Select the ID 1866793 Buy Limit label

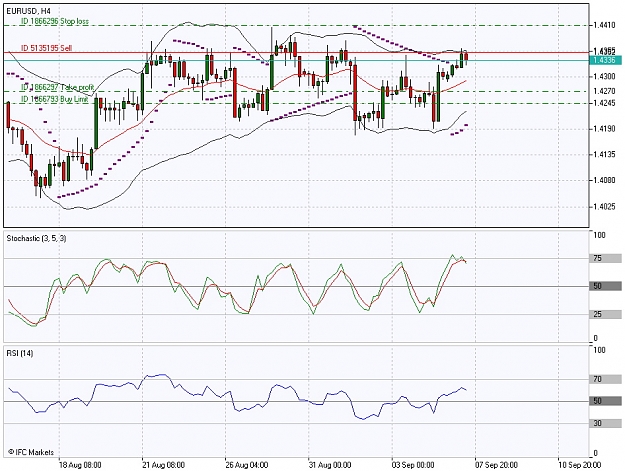coord(55,99)
